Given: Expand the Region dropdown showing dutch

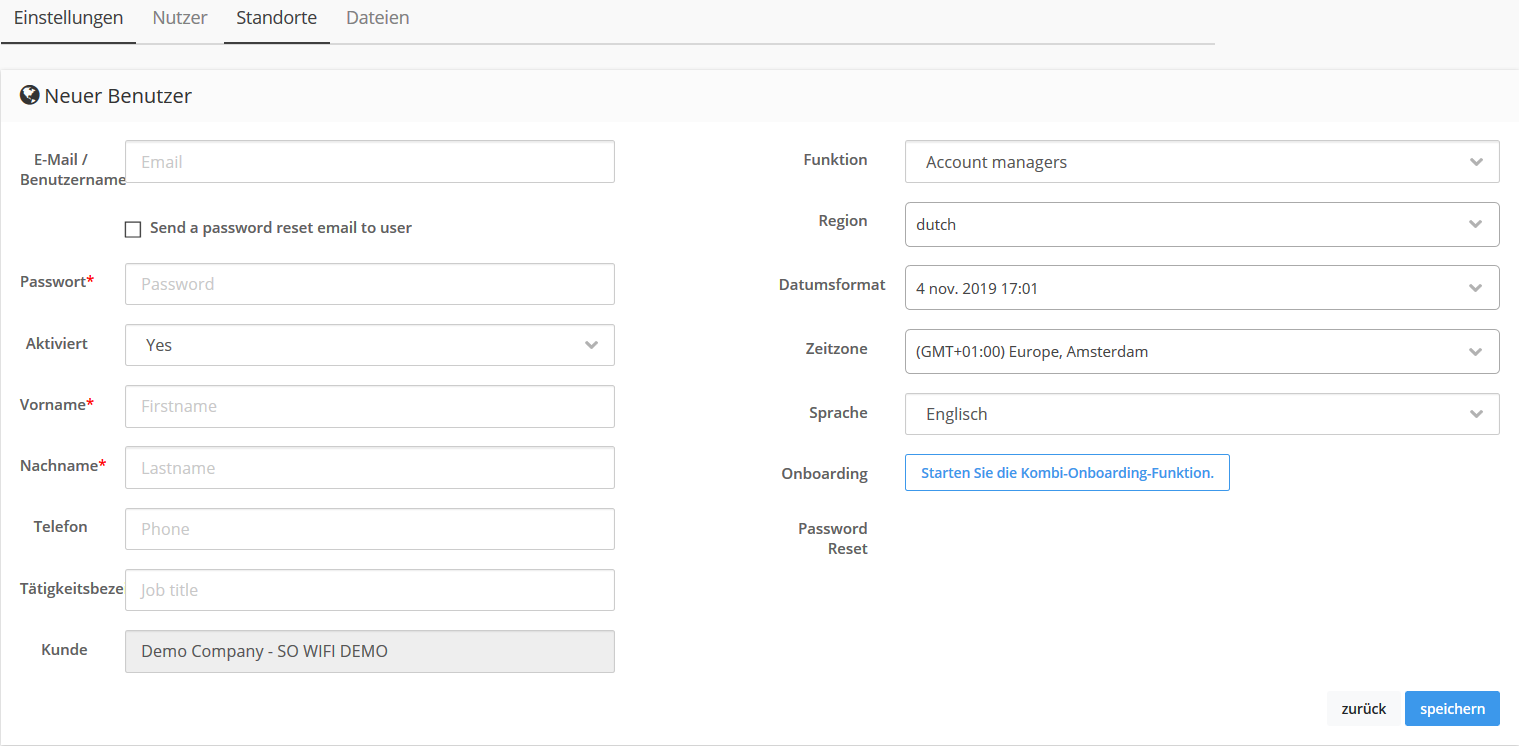Looking at the screenshot, I should tap(1202, 224).
